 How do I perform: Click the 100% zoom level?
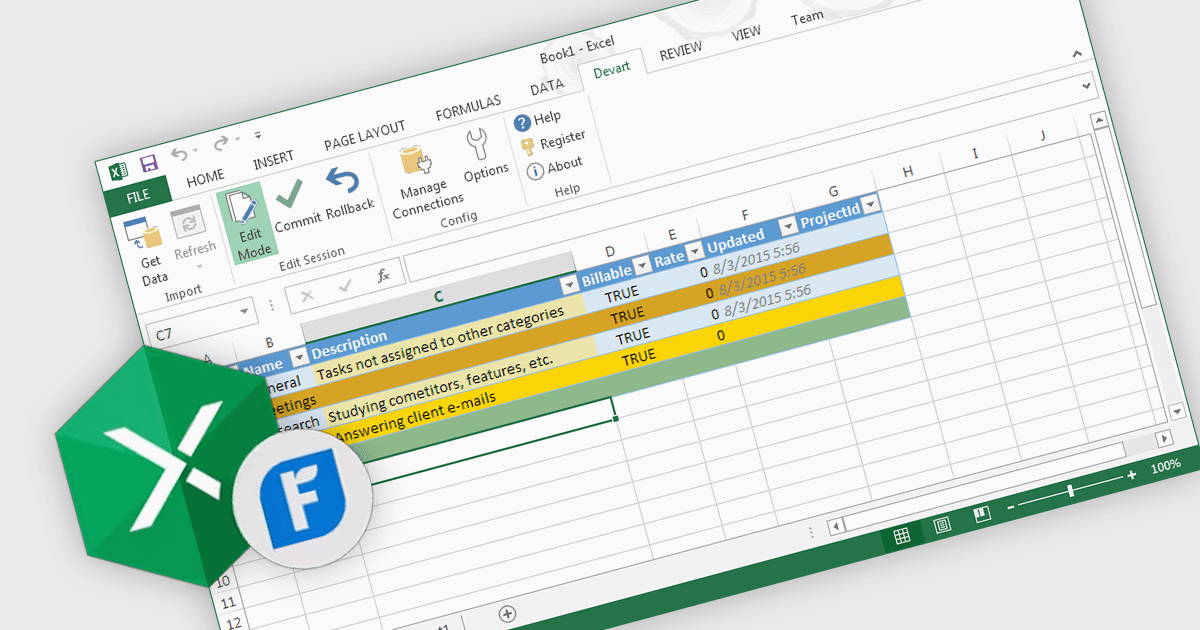[1165, 466]
